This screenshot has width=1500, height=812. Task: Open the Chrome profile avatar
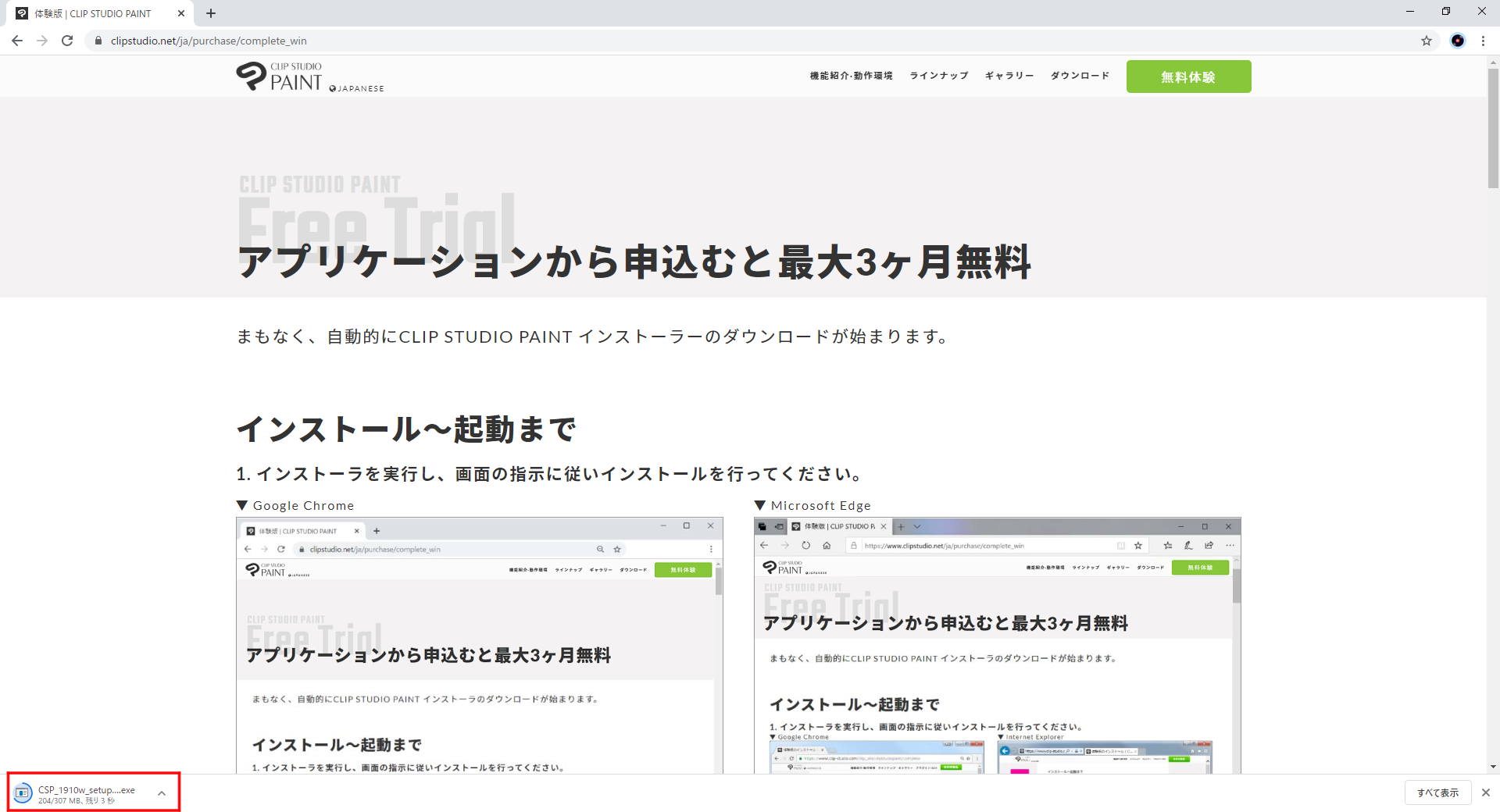[x=1457, y=41]
